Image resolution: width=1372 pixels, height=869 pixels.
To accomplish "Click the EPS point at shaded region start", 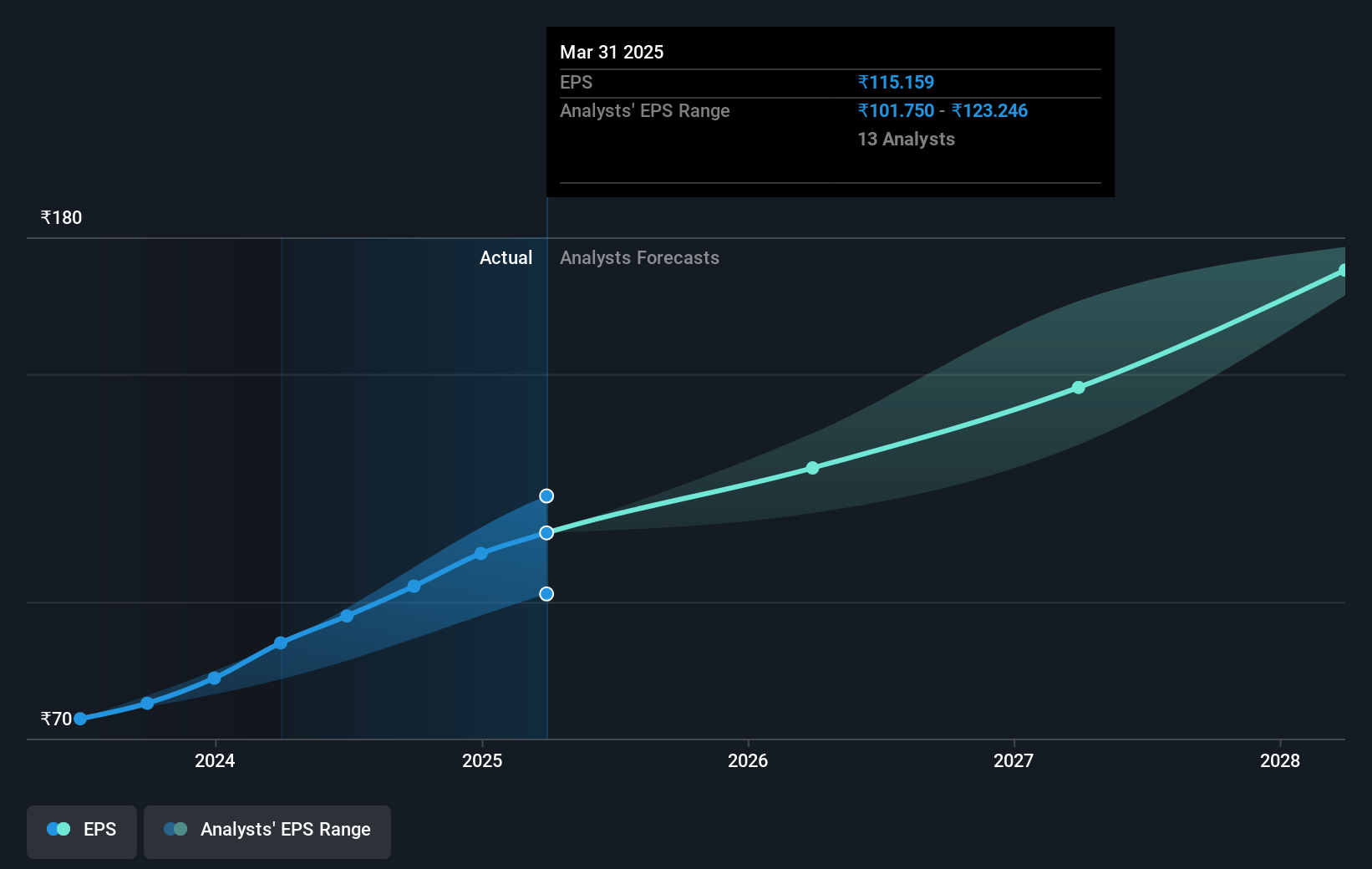I will pos(281,643).
